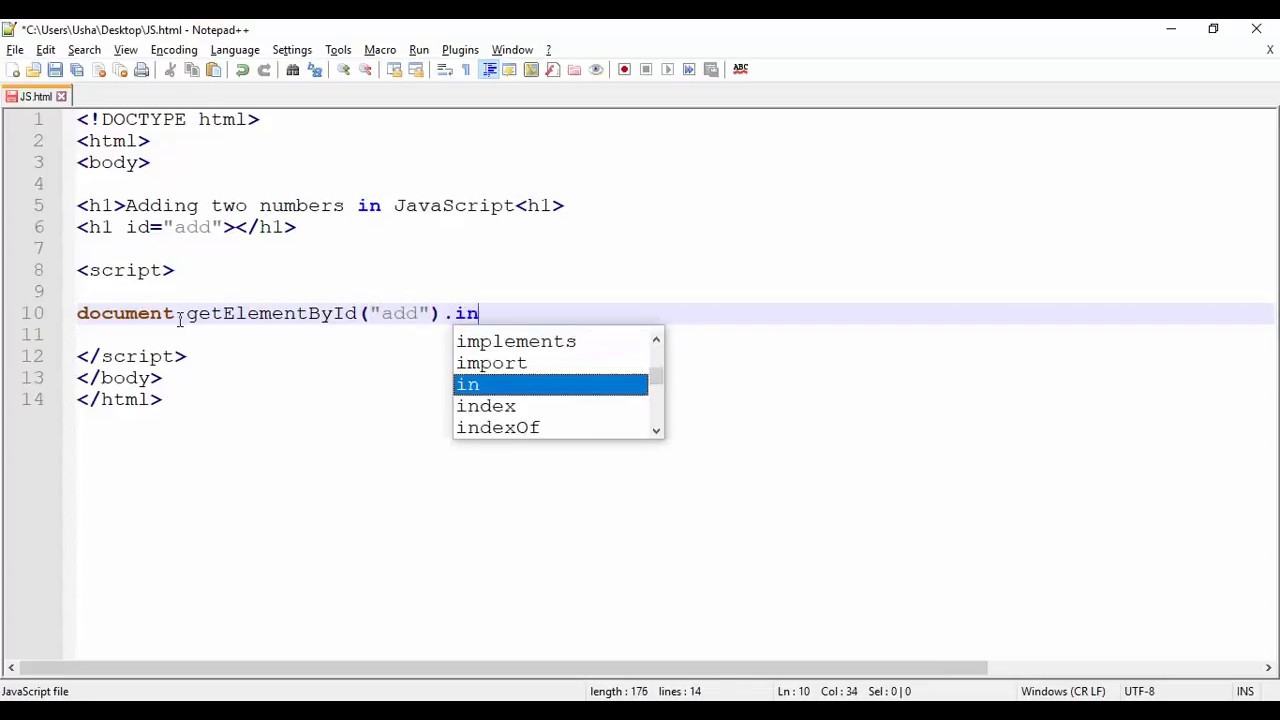Open the Settings menu
The image size is (1280, 720).
(x=292, y=50)
